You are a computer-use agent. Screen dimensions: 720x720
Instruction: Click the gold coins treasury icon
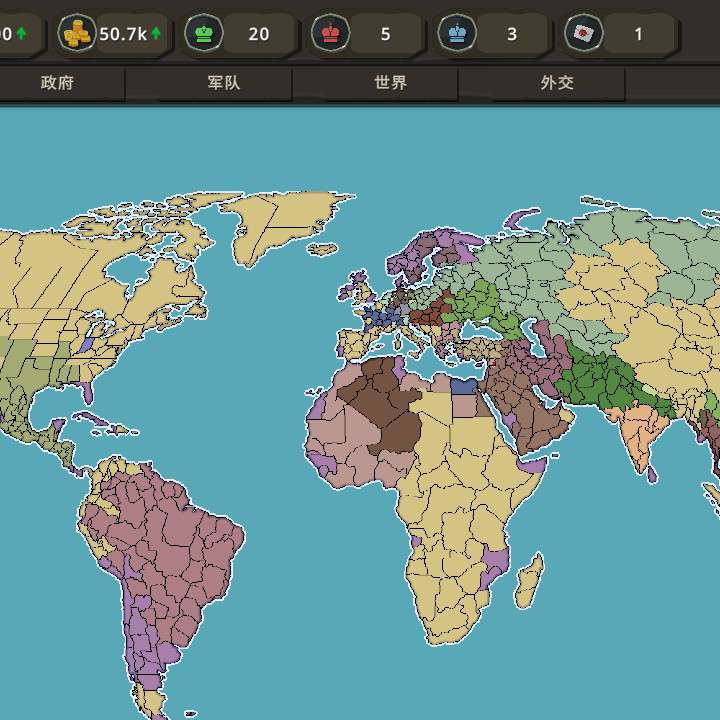(76, 34)
